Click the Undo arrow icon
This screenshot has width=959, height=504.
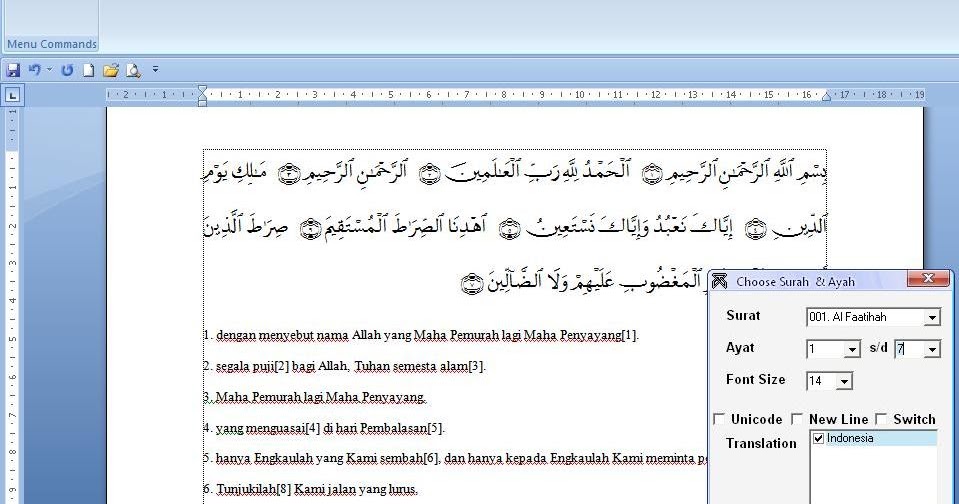pyautogui.click(x=34, y=70)
